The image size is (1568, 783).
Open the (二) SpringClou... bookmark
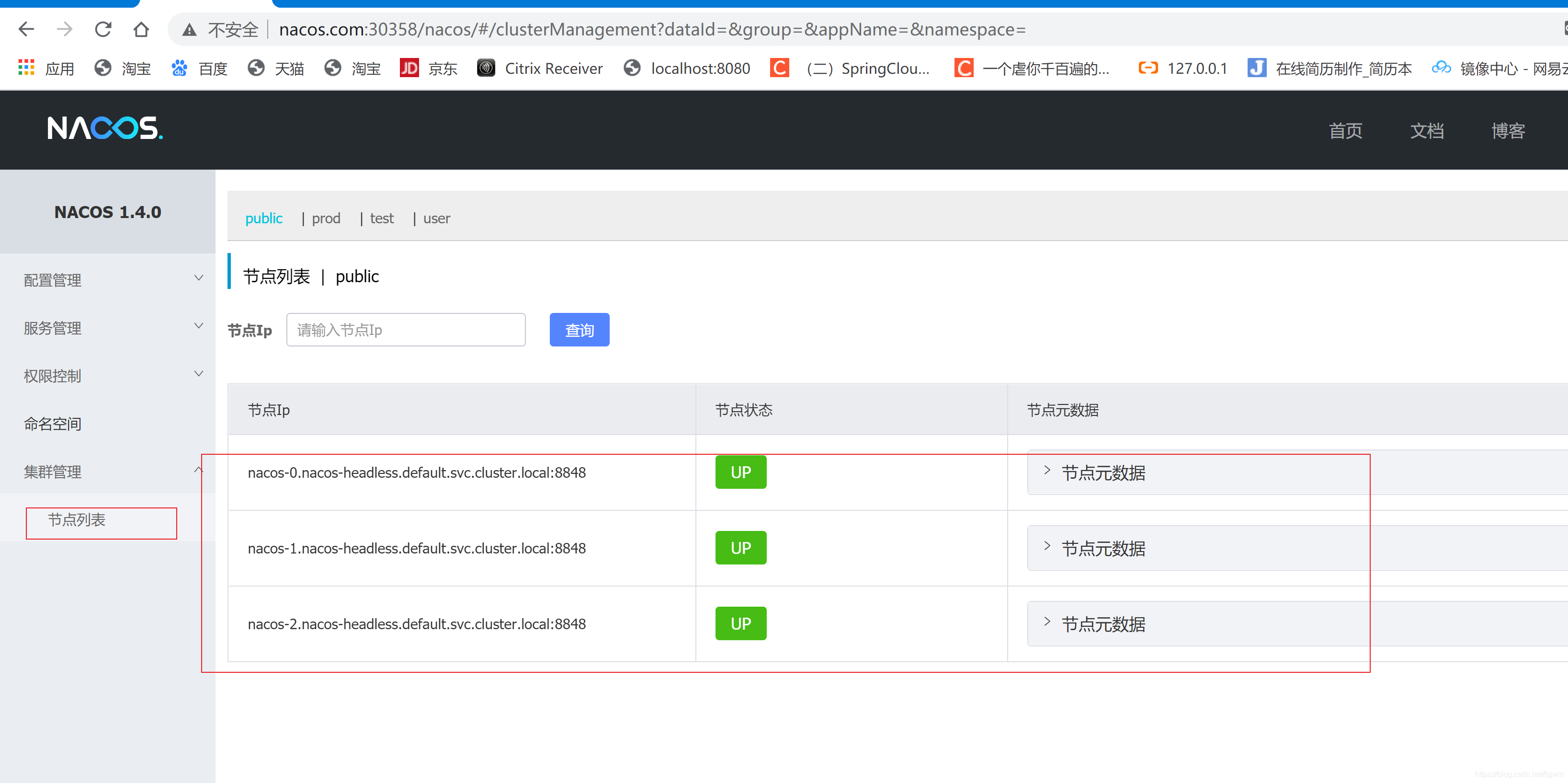tap(850, 68)
